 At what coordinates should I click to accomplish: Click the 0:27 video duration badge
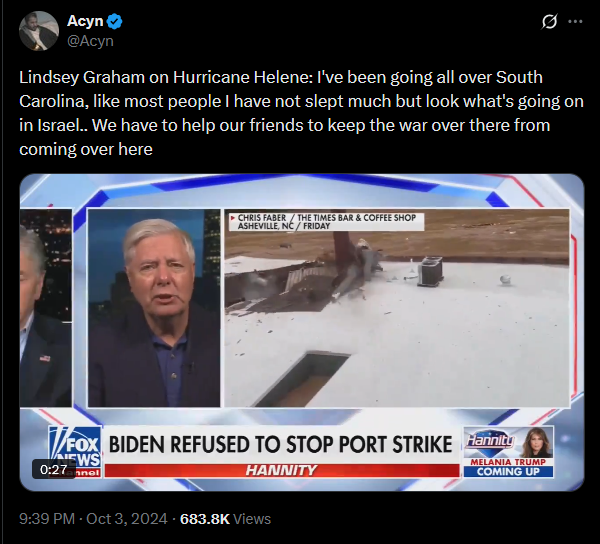click(x=54, y=469)
